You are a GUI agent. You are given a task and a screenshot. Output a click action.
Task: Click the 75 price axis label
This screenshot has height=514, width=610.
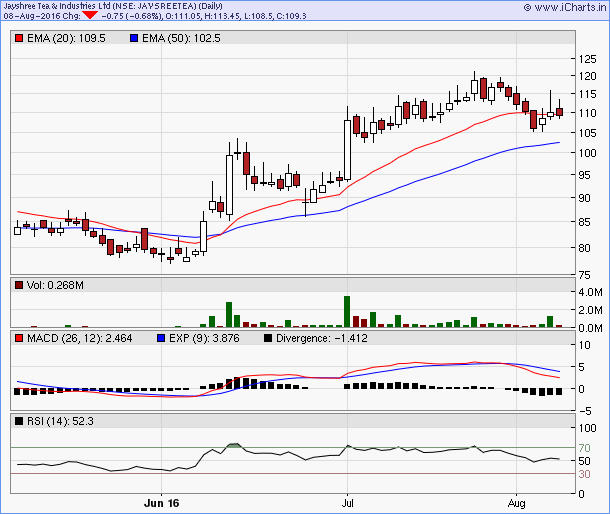[584, 275]
